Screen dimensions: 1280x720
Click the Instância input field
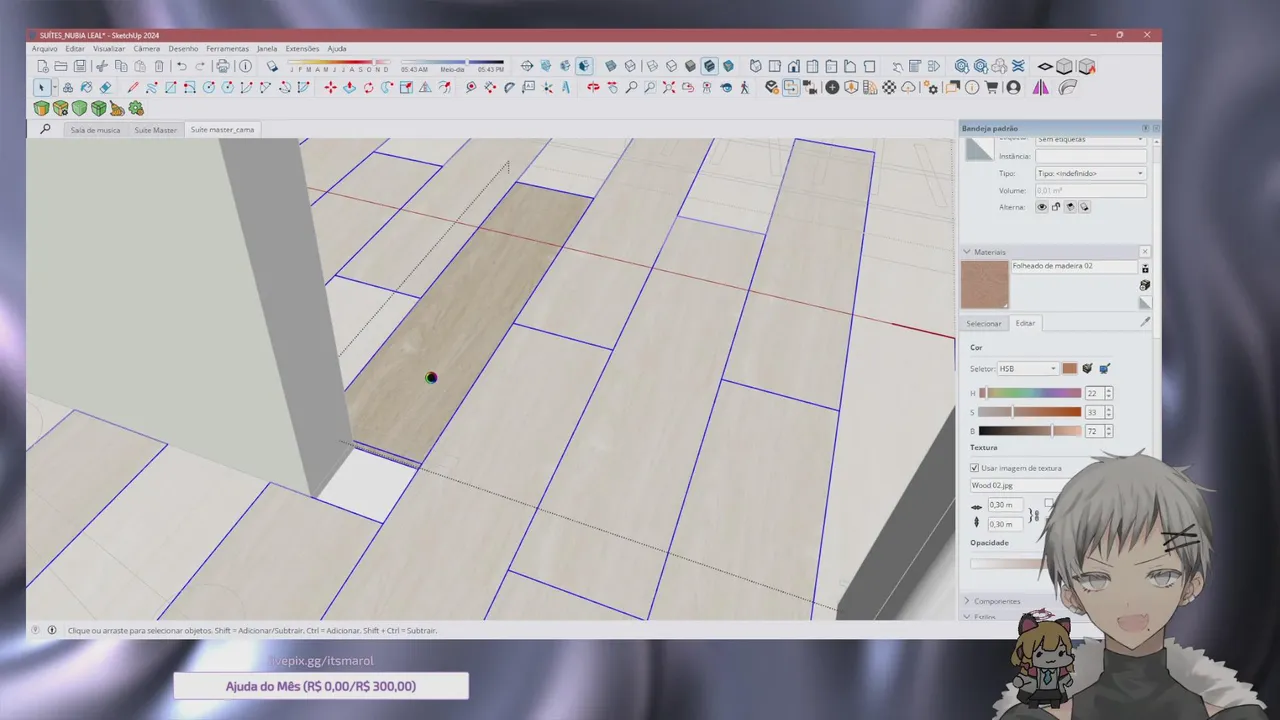(1091, 156)
